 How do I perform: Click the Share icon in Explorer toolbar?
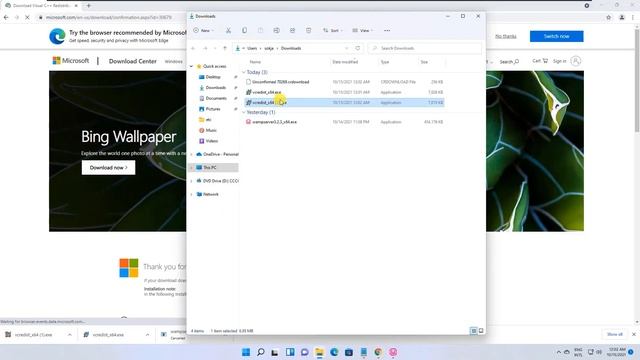point(292,31)
